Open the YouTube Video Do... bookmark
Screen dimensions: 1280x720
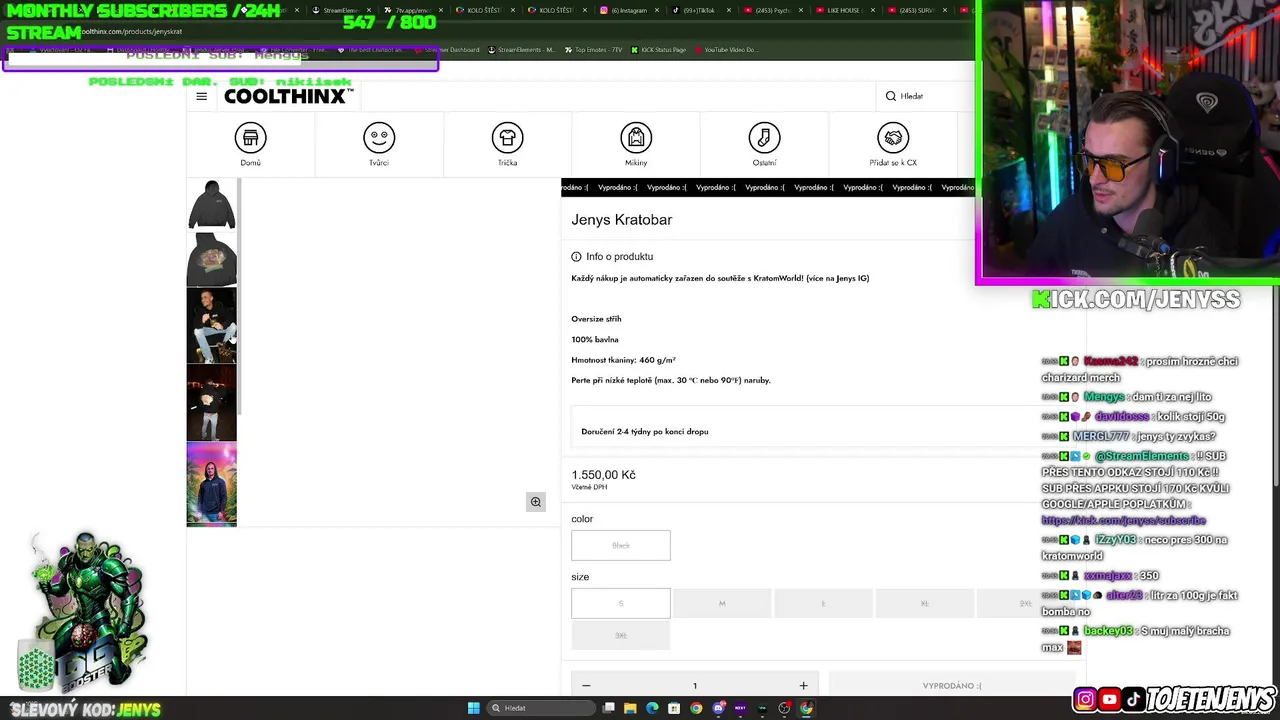click(x=727, y=49)
